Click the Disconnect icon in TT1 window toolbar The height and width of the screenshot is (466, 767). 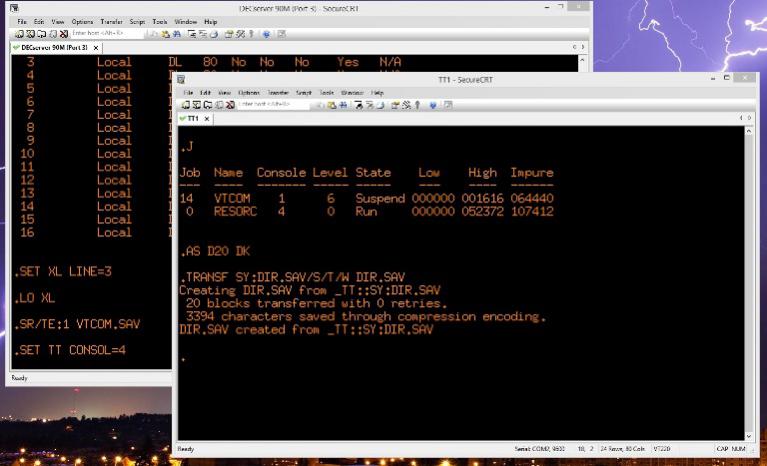click(x=231, y=104)
